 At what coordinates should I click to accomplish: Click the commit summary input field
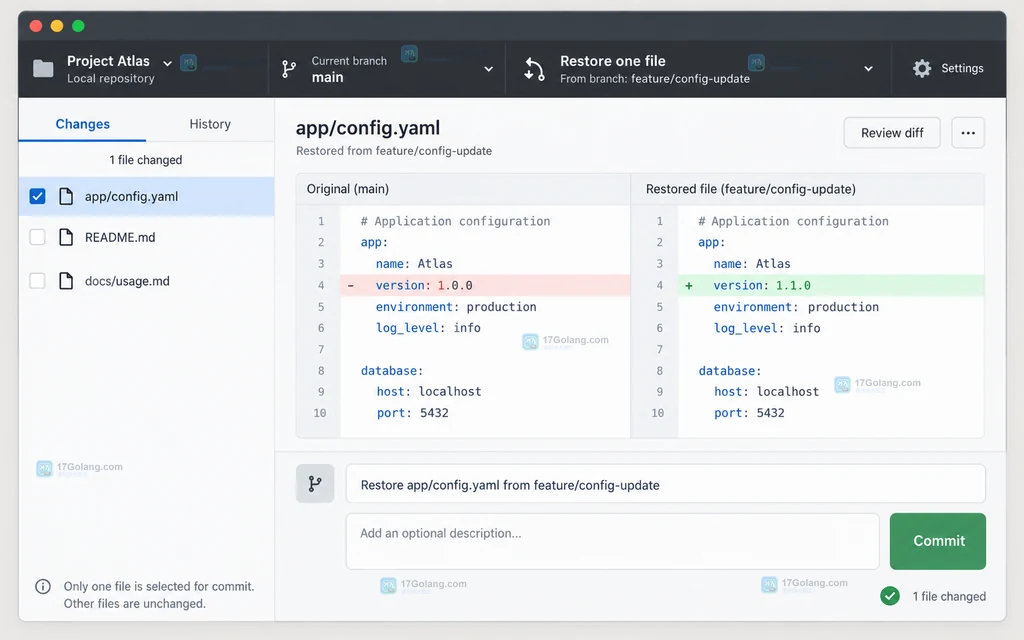pyautogui.click(x=665, y=484)
